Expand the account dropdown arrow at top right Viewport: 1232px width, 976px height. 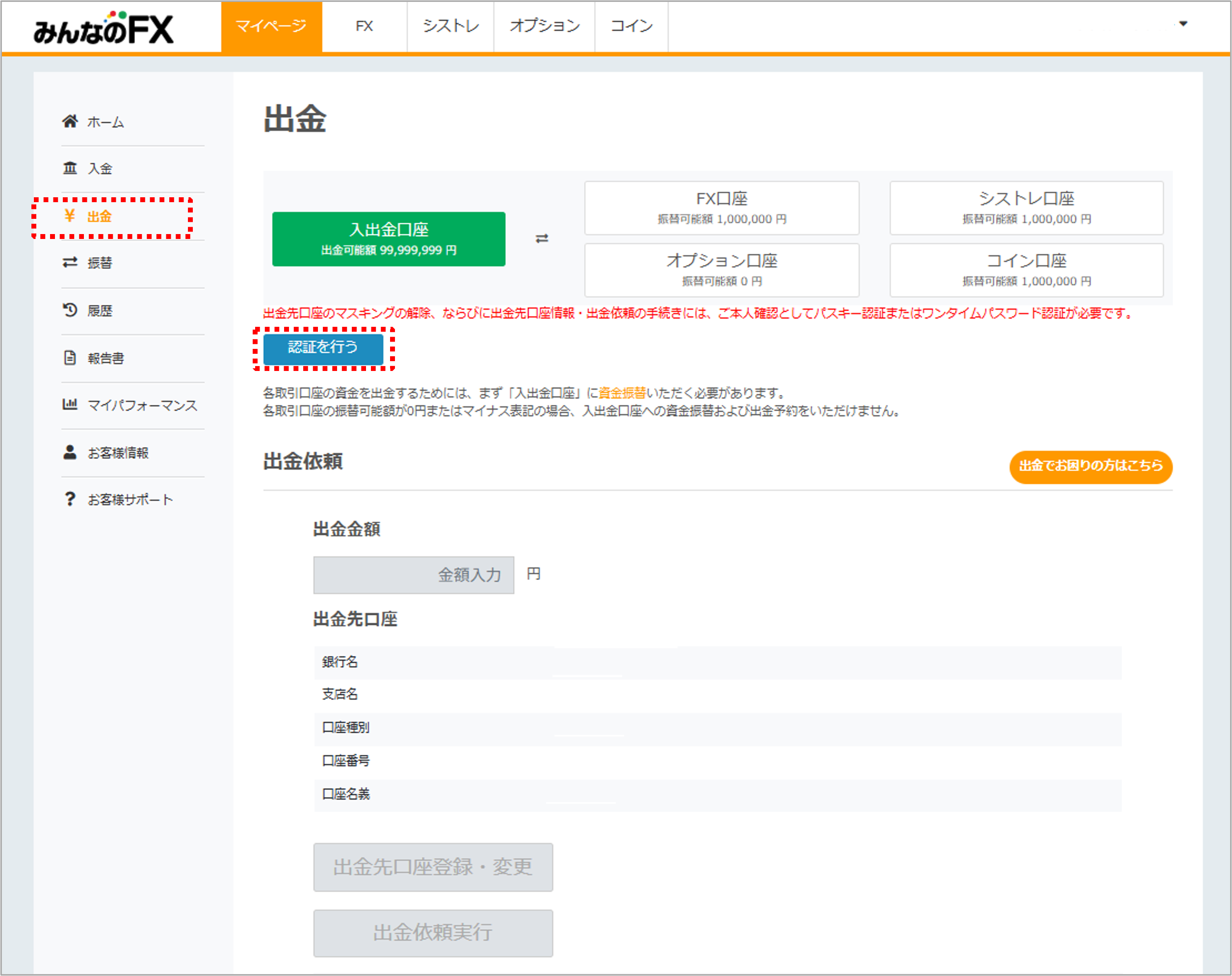coord(1183,24)
